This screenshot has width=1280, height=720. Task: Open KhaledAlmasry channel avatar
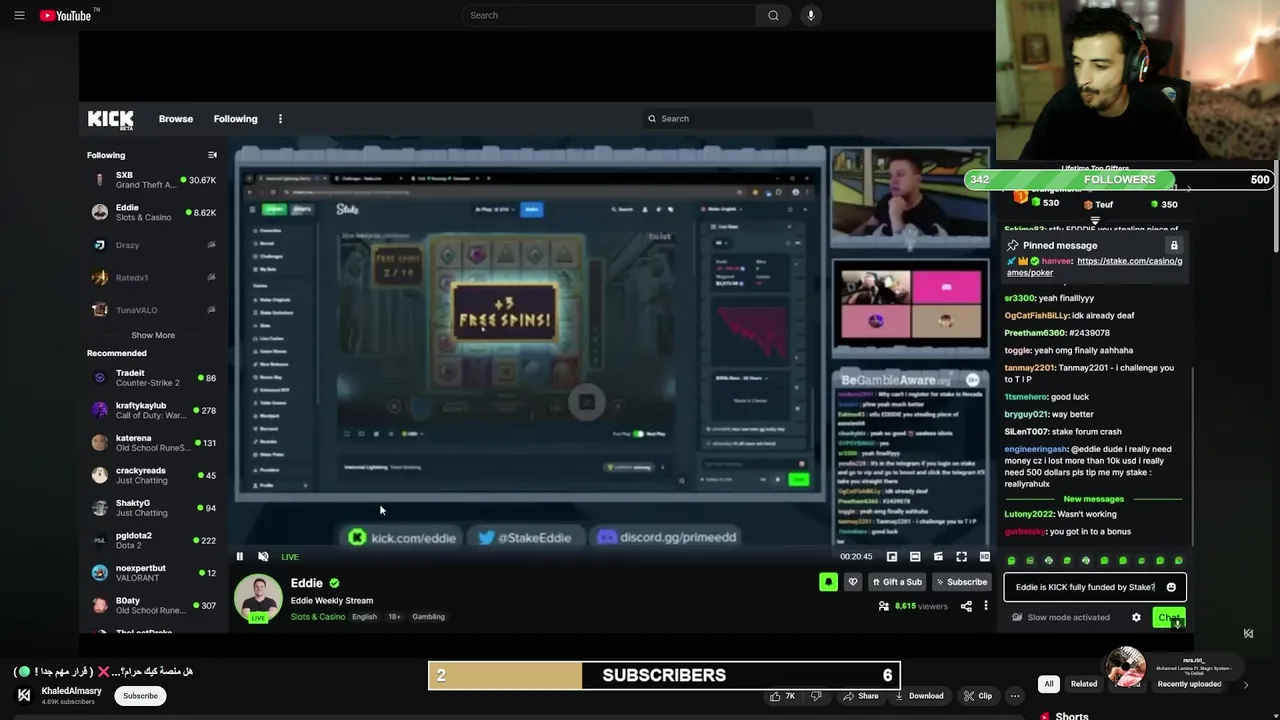(24, 696)
